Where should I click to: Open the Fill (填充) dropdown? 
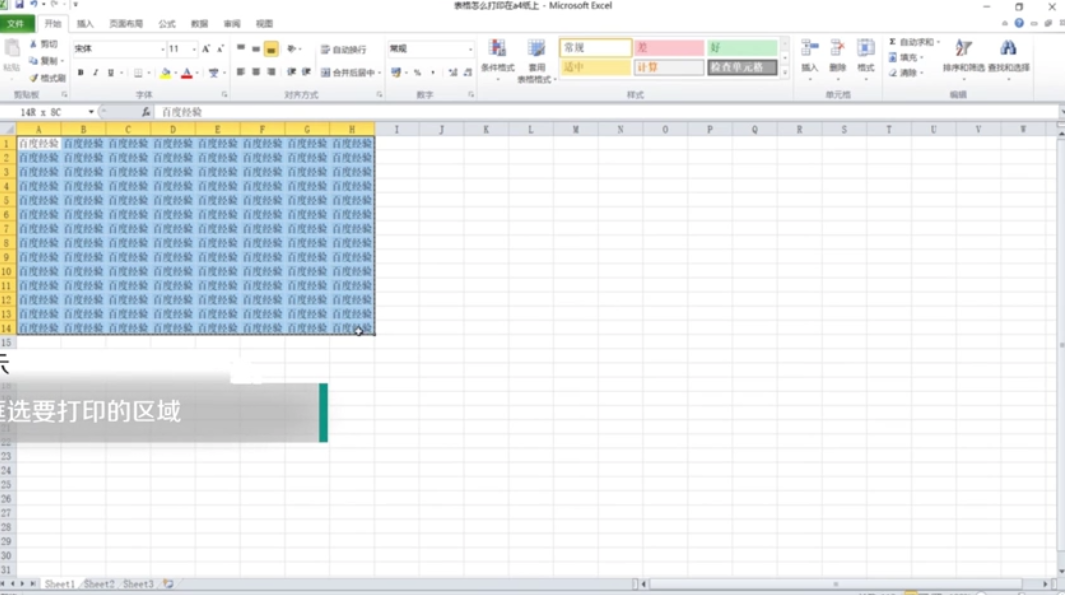click(x=907, y=58)
